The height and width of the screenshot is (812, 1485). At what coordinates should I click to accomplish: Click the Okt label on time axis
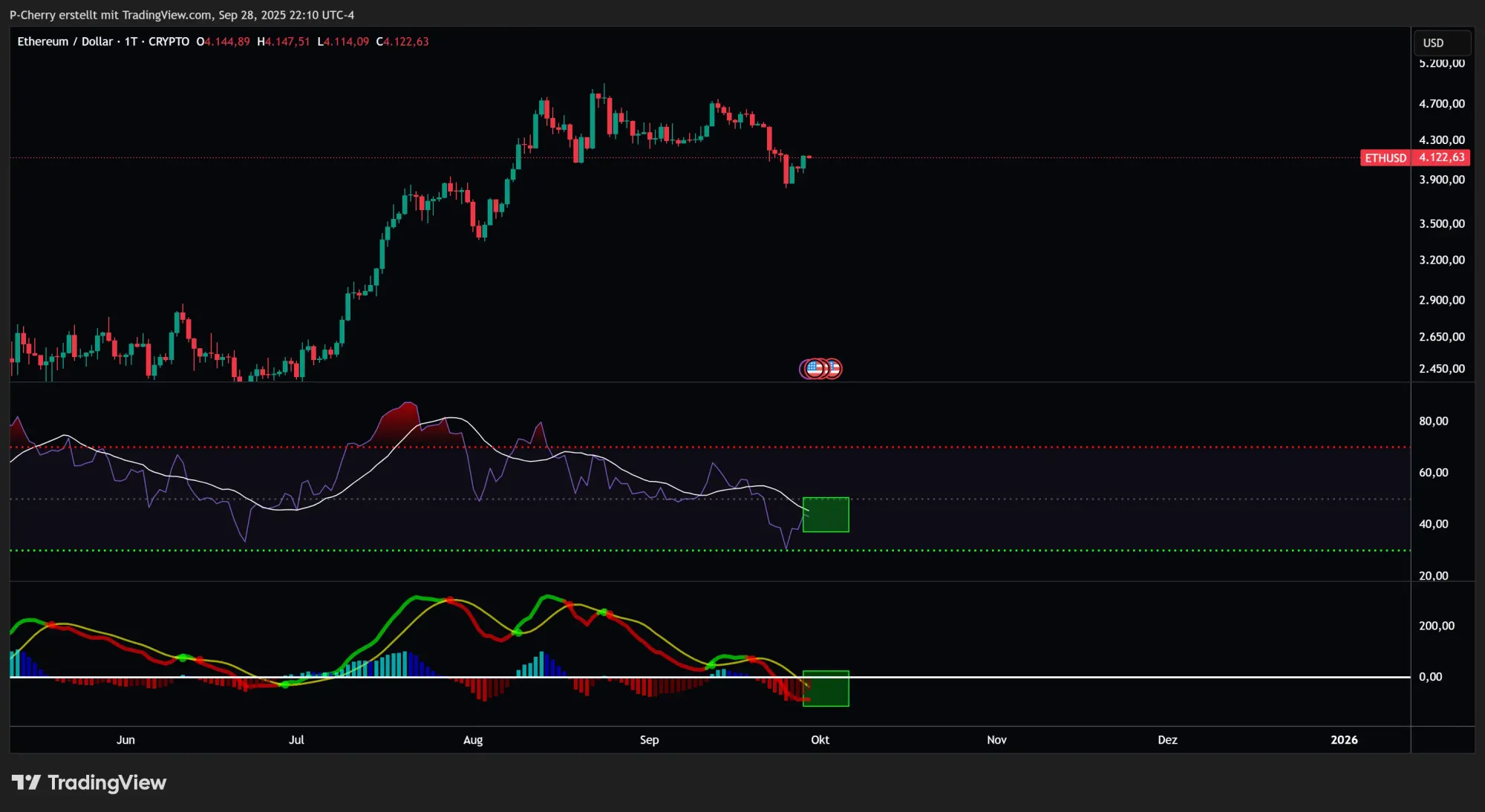[820, 740]
